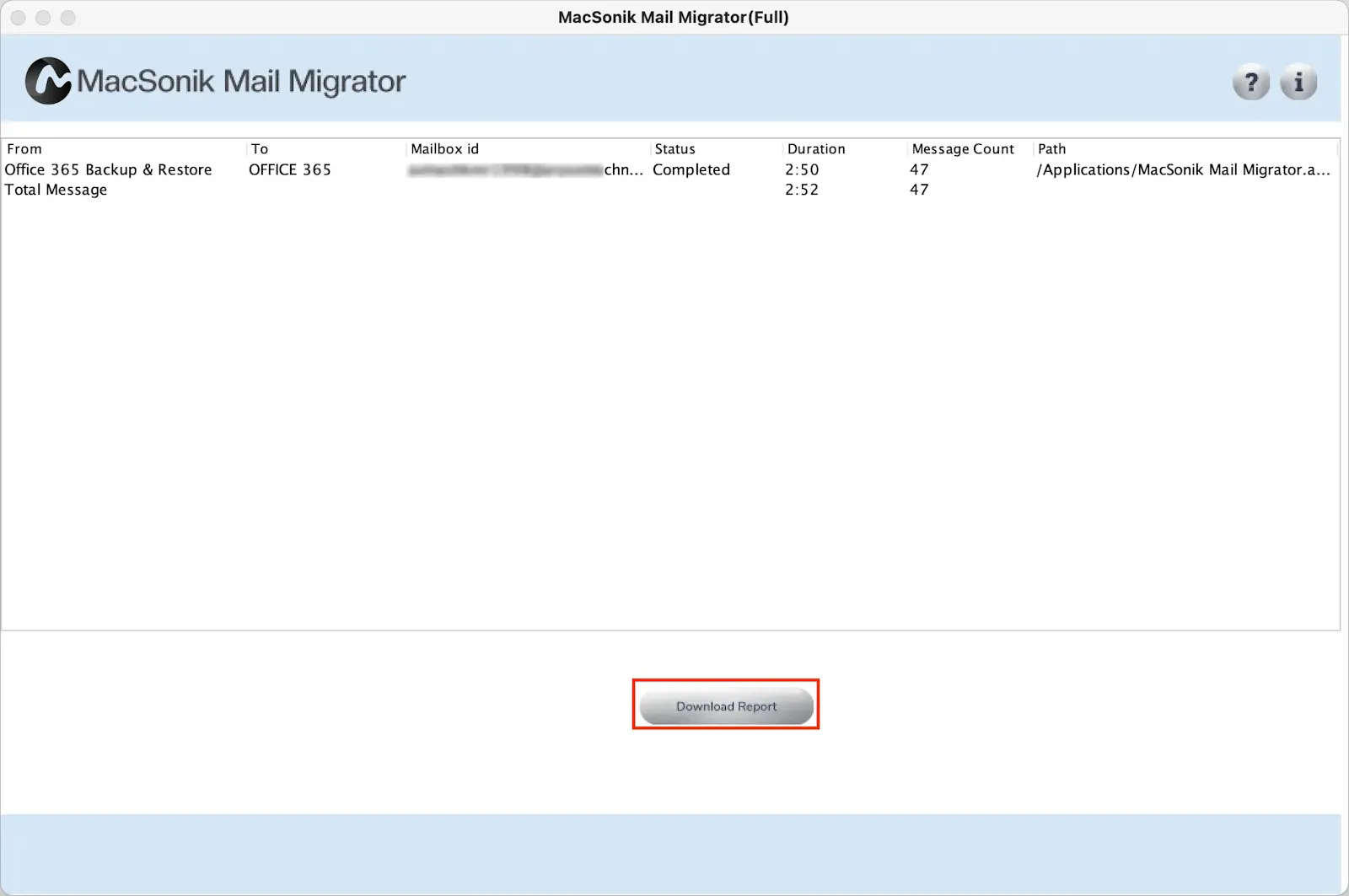1349x896 pixels.
Task: Click the Download Report button
Action: [x=726, y=706]
